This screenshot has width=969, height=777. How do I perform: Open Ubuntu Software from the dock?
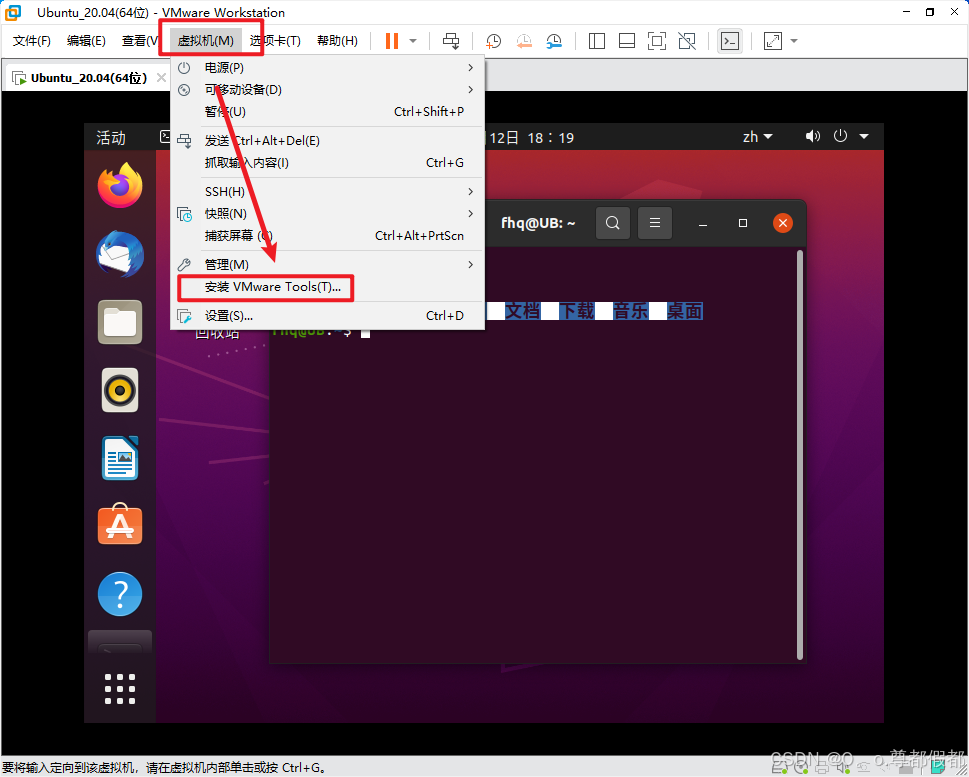coord(120,524)
